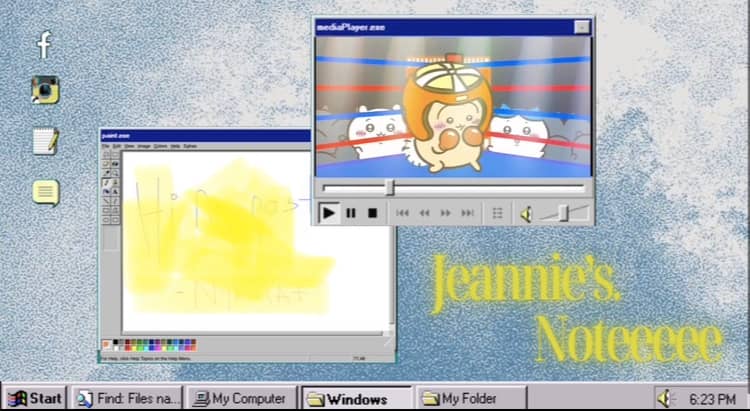This screenshot has height=411, width=750.
Task: Select the Ellipse tool in Paint
Action: 106,220
